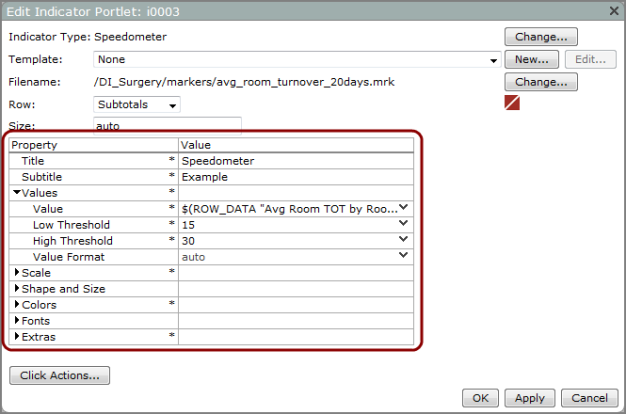Open High Threshold dropdown arrow
This screenshot has height=414, width=626.
pyautogui.click(x=404, y=240)
